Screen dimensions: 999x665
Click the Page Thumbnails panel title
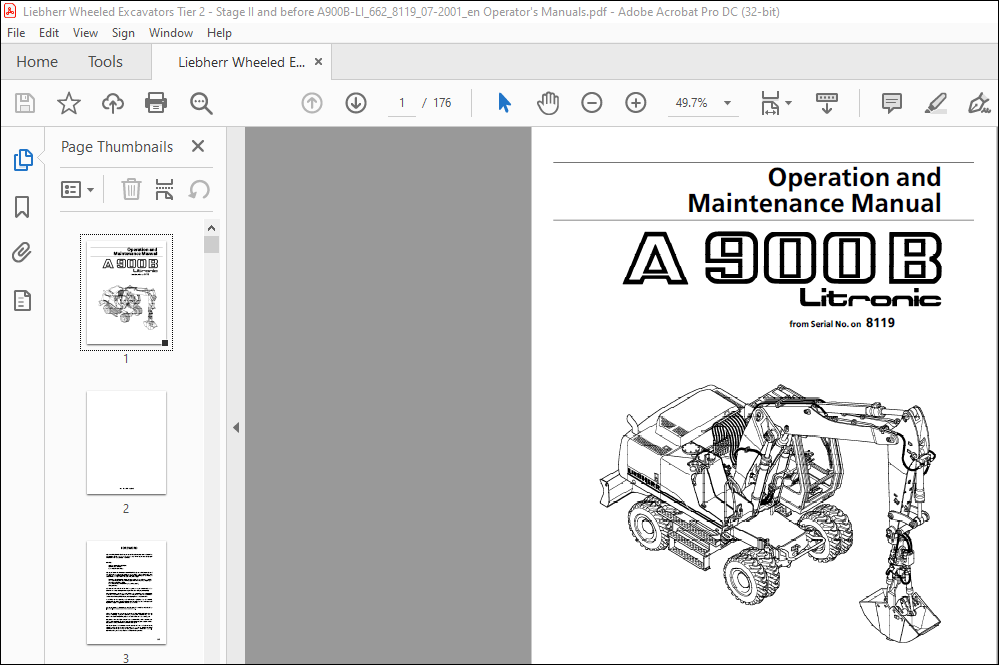117,147
